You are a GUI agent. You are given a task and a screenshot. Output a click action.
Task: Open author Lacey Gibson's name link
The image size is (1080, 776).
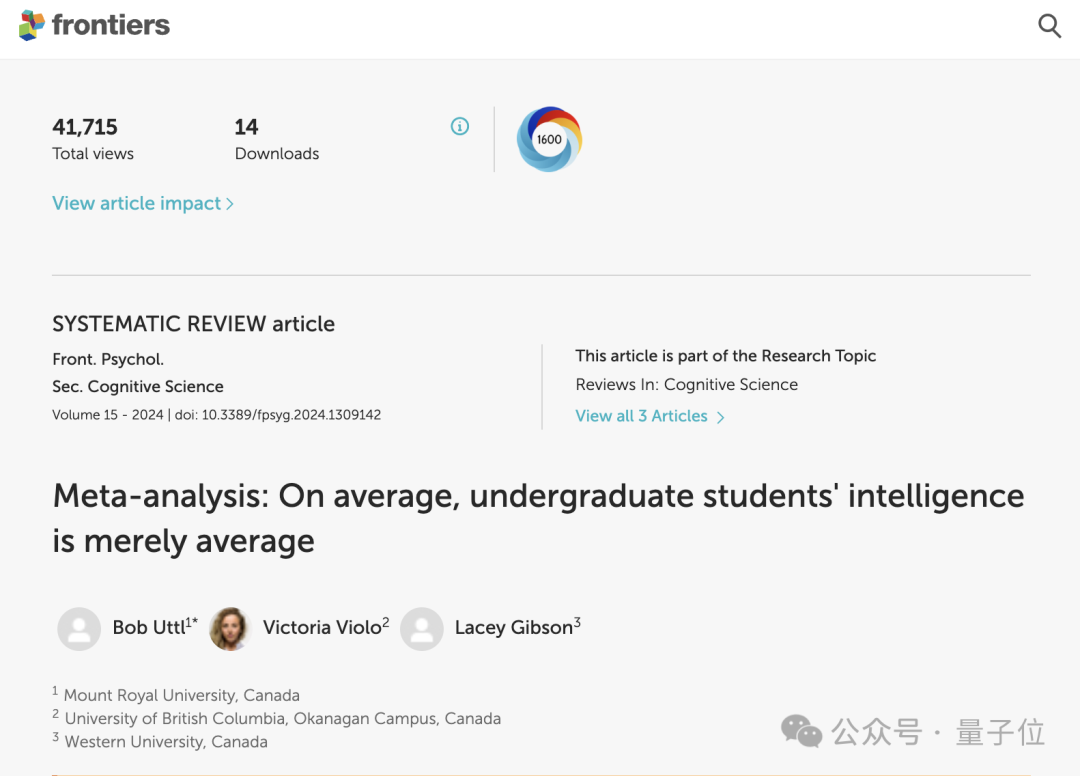tap(513, 627)
